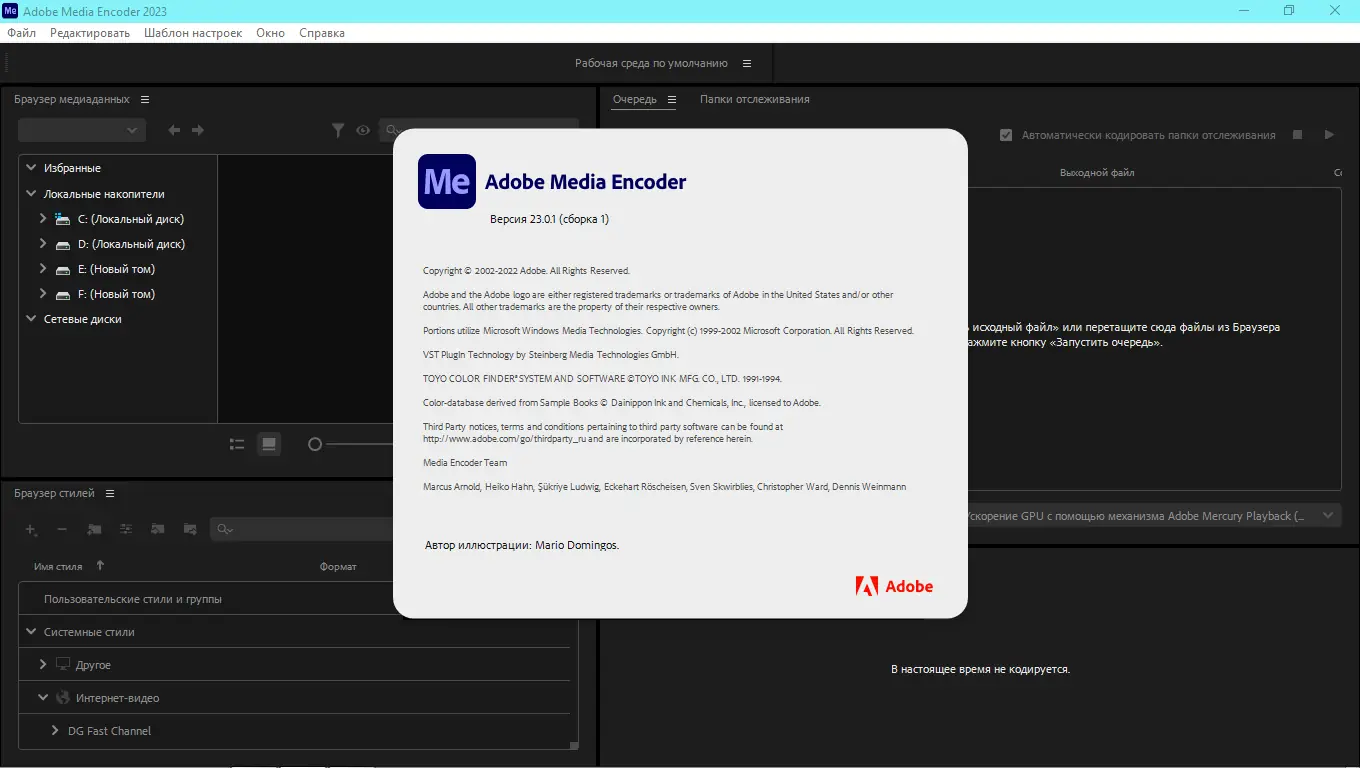Viewport: 1360px width, 768px height.
Task: Open the empty location dropdown in Media Browser
Action: point(82,130)
